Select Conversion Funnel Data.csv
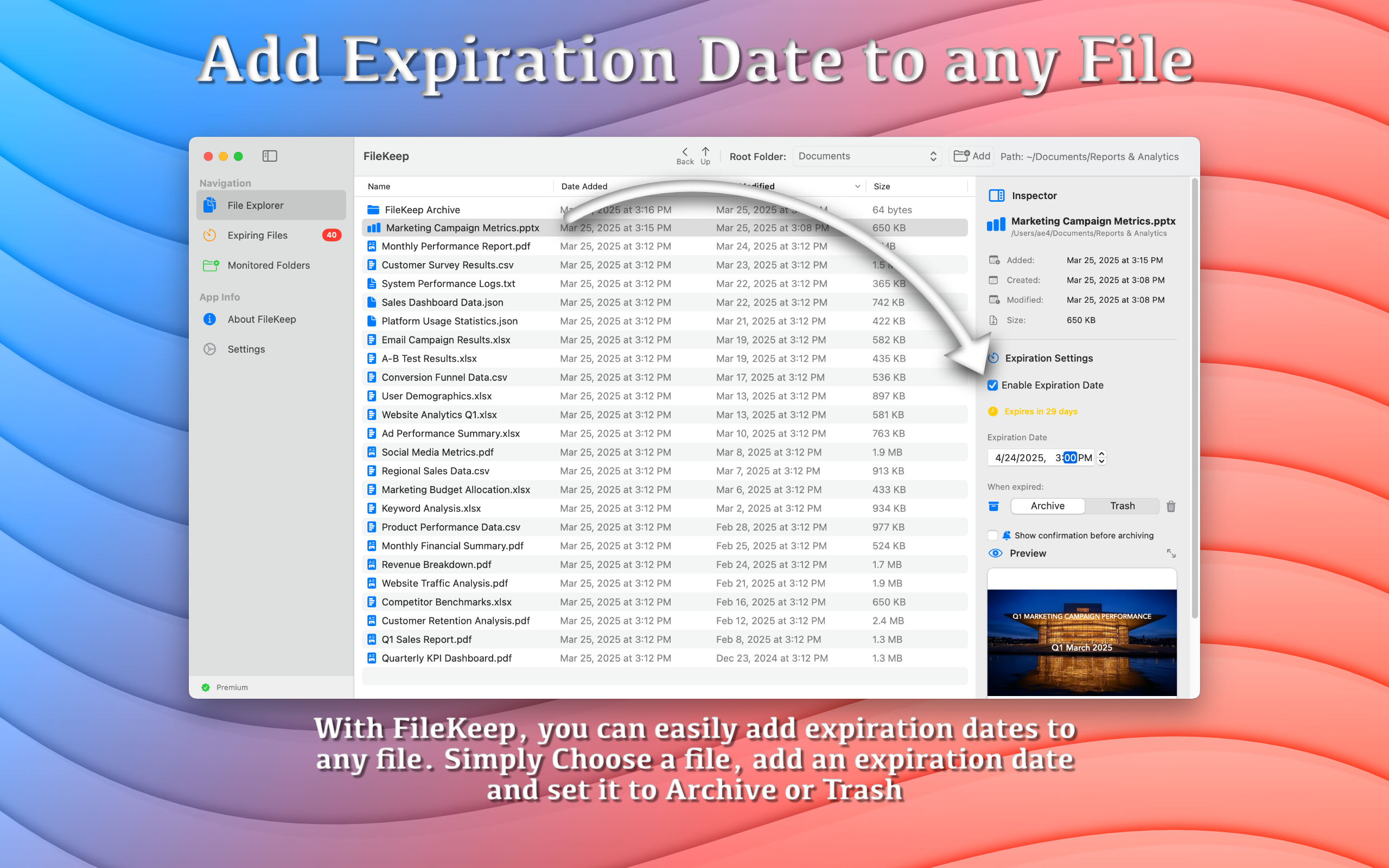This screenshot has width=1389, height=868. (665, 377)
